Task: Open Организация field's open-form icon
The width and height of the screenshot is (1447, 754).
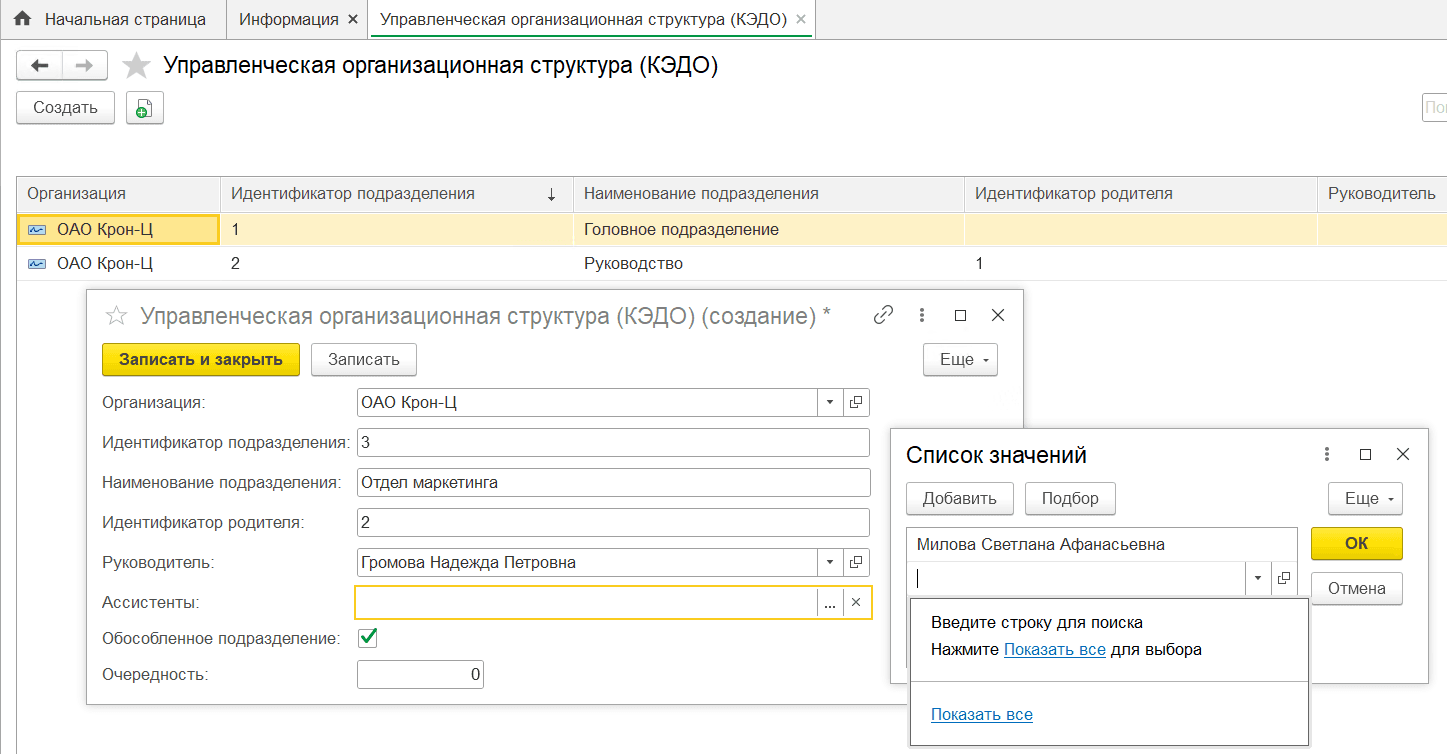Action: click(x=856, y=402)
